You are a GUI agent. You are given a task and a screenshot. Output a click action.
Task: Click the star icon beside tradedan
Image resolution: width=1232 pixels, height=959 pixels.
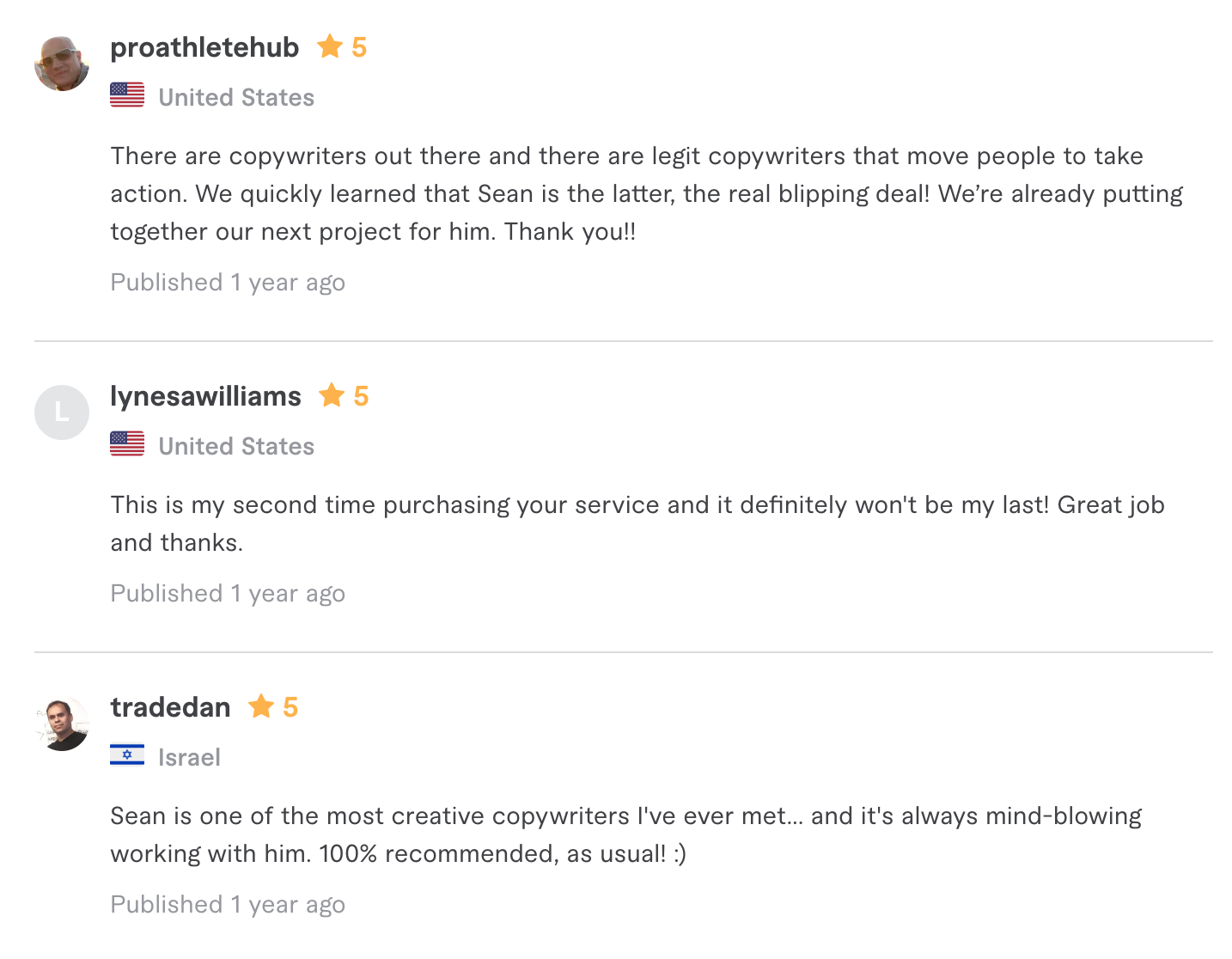coord(261,706)
